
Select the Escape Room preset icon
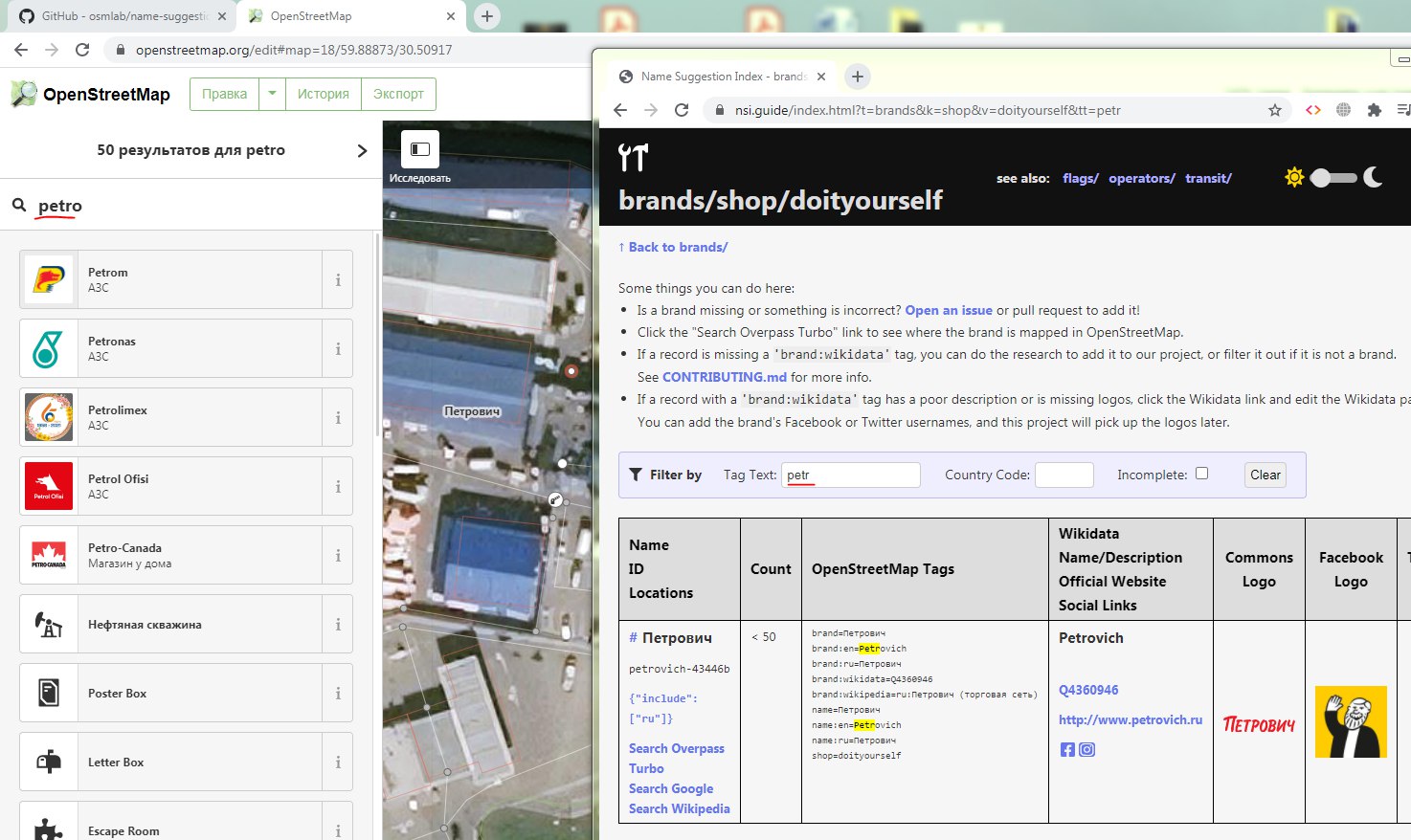[x=49, y=829]
